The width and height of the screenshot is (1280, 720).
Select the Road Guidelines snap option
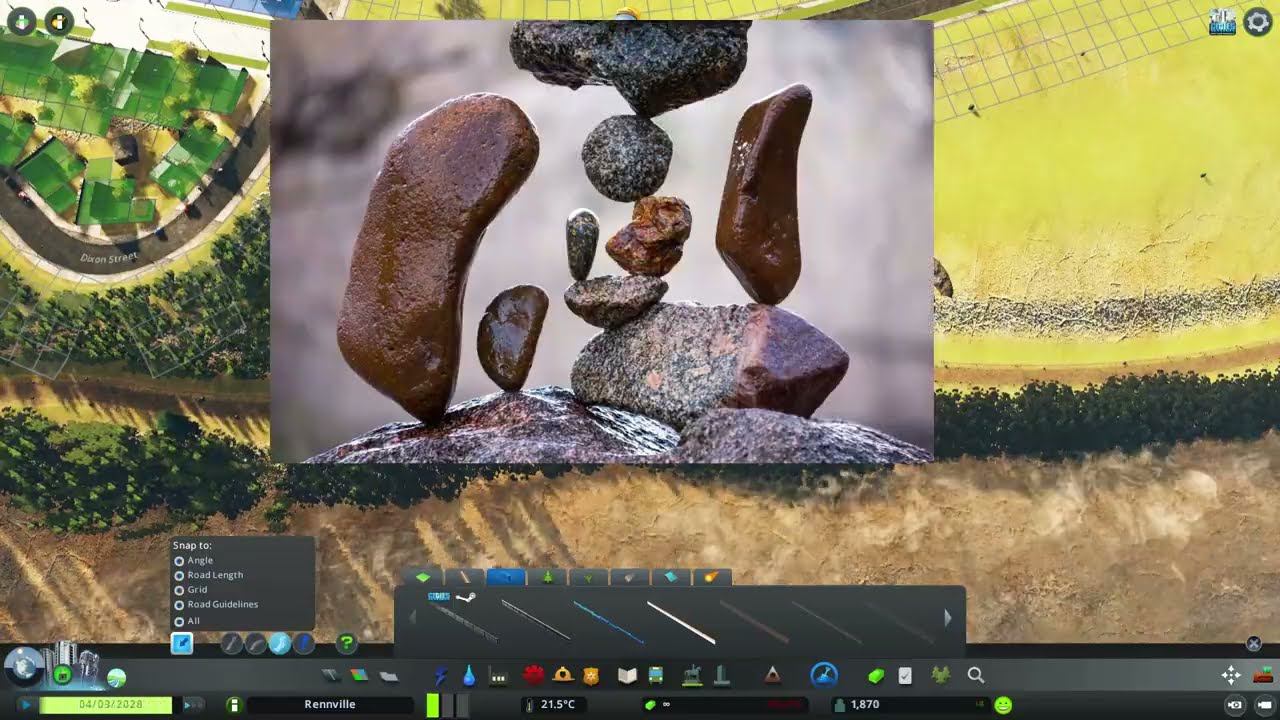tap(216, 604)
